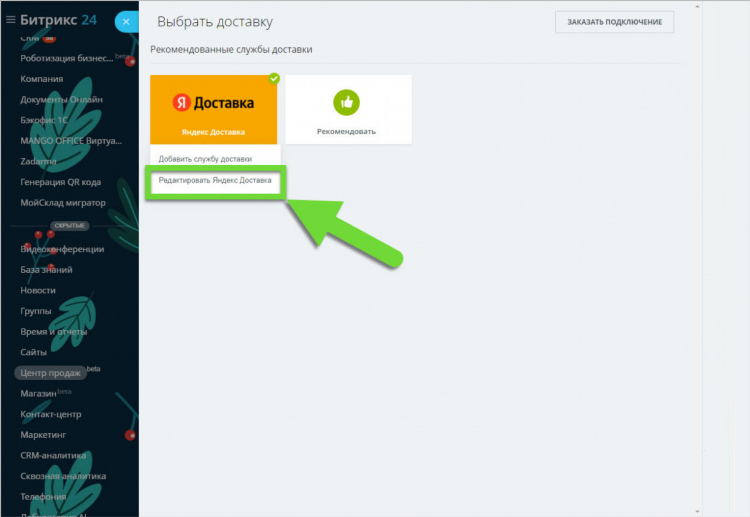Open Роботизация бизнеса in the sidebar

coord(66,58)
